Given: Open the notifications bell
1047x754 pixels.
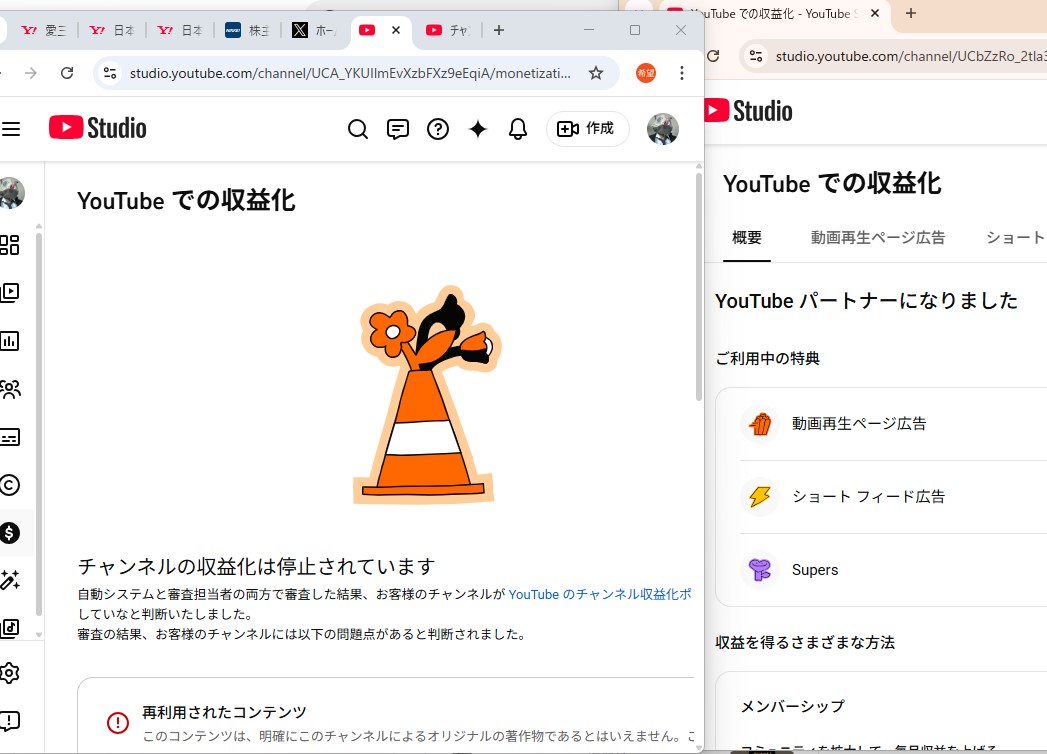Looking at the screenshot, I should pyautogui.click(x=518, y=129).
